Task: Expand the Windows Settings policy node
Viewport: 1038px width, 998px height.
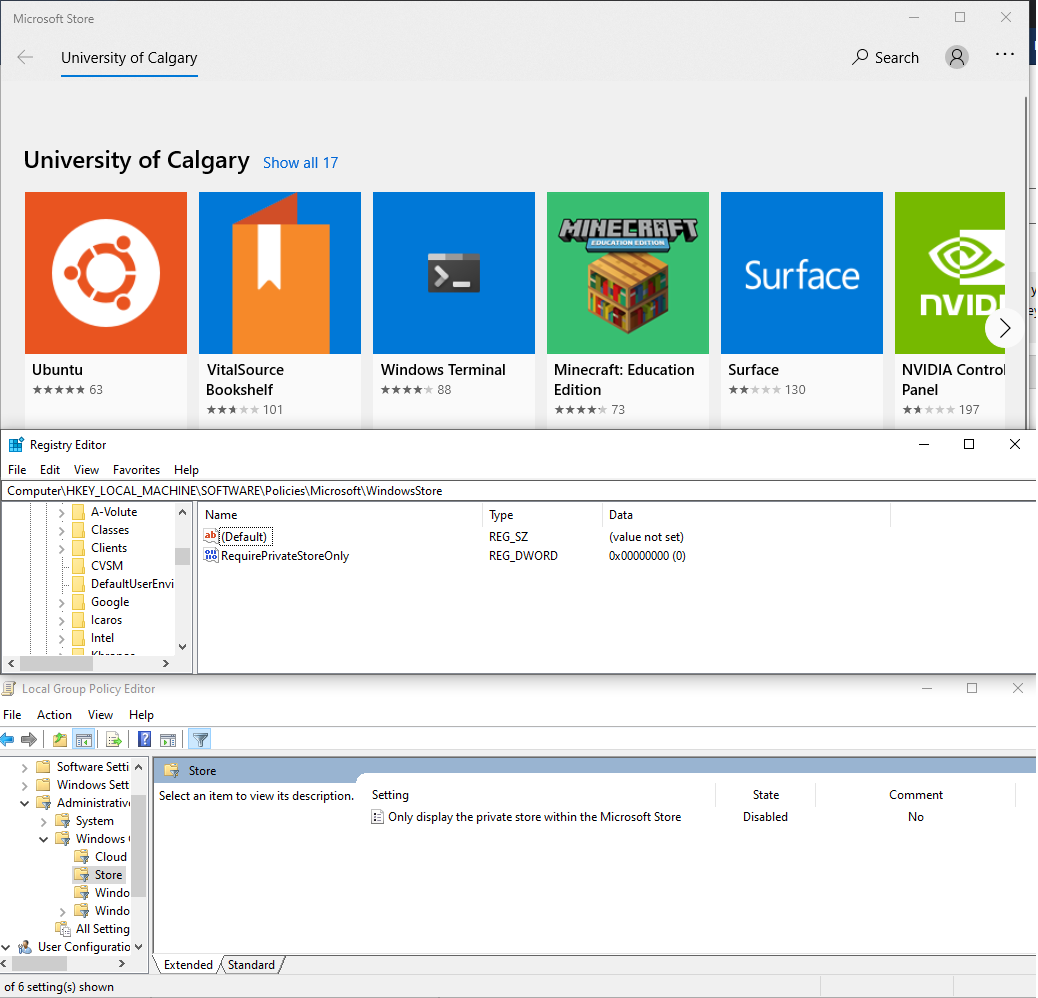Action: (x=24, y=786)
